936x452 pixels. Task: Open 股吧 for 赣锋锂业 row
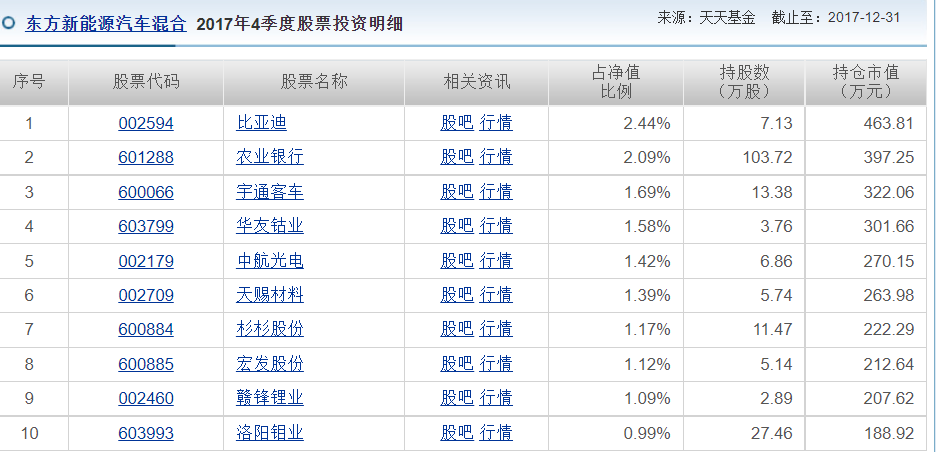457,397
